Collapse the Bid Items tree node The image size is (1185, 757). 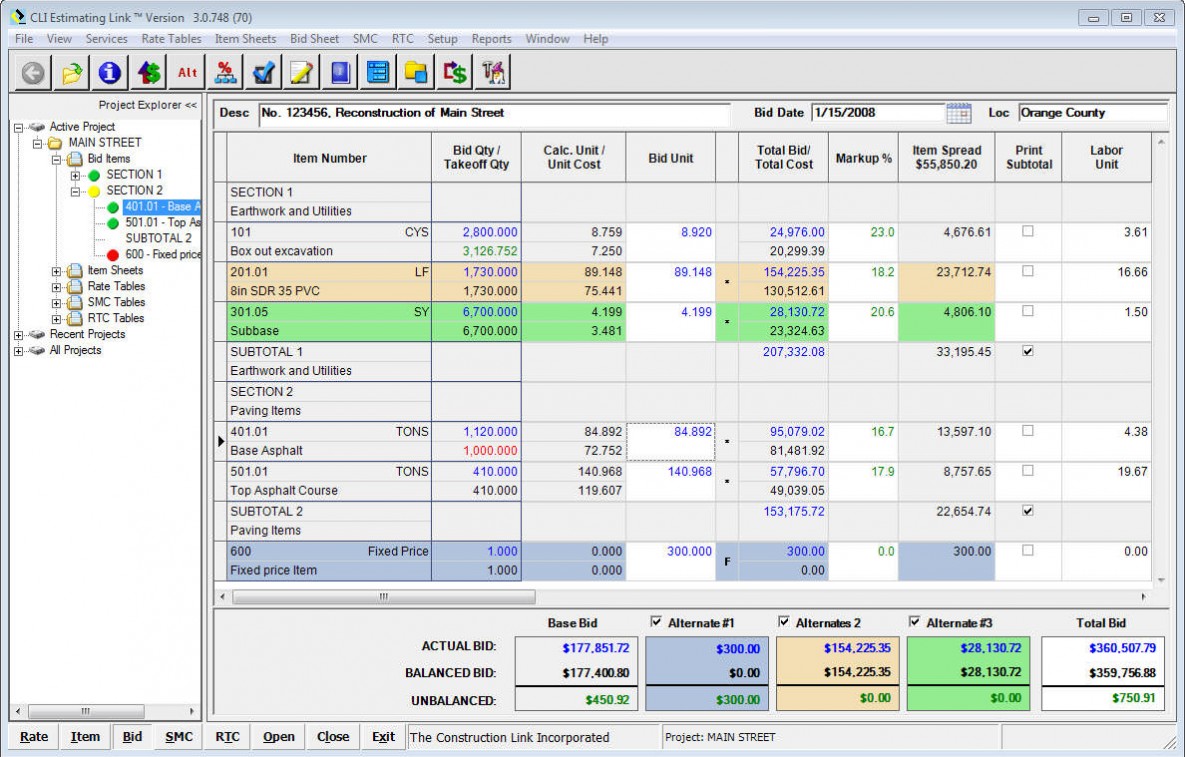click(x=56, y=159)
